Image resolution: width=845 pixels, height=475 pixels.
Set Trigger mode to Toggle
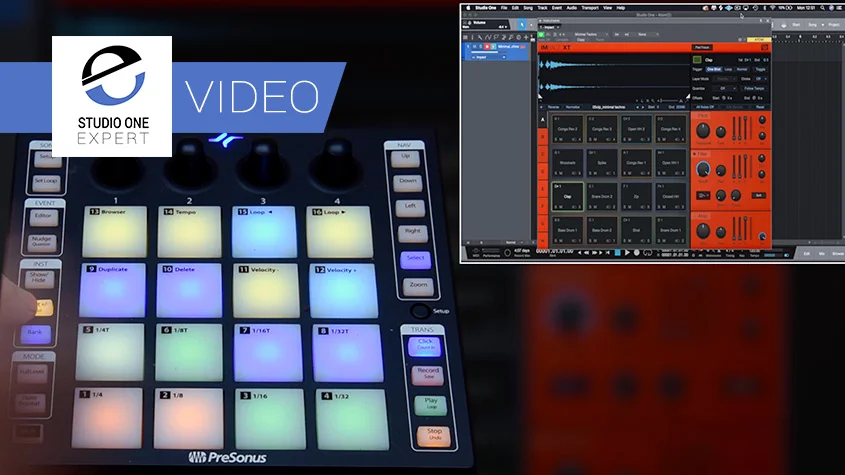760,70
